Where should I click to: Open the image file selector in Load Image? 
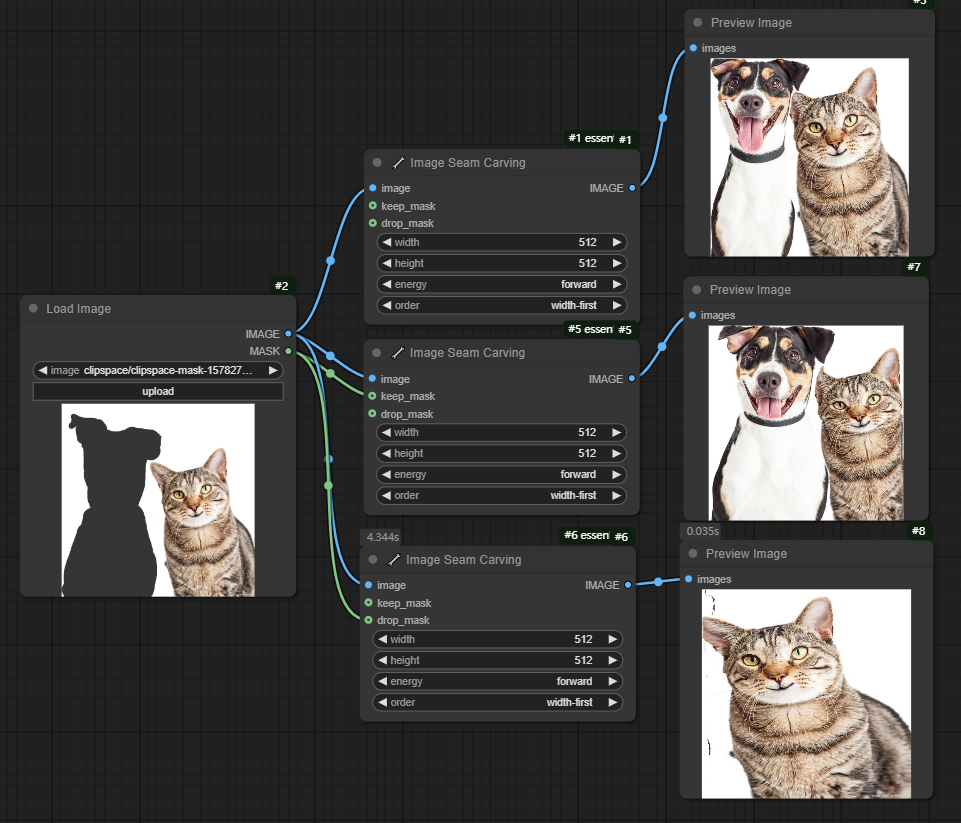click(158, 370)
